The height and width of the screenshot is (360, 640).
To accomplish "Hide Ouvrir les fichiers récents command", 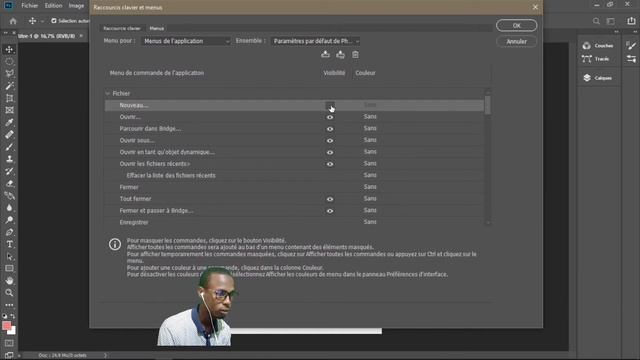I will click(x=330, y=164).
